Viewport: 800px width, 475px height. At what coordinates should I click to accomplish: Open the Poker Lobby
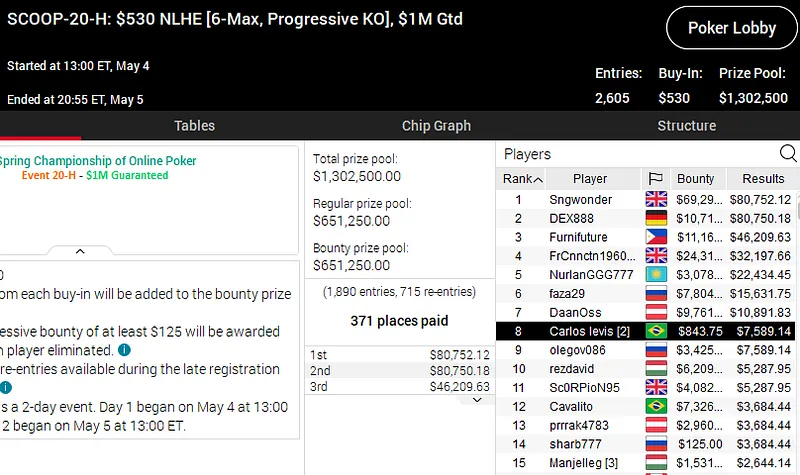pyautogui.click(x=731, y=29)
